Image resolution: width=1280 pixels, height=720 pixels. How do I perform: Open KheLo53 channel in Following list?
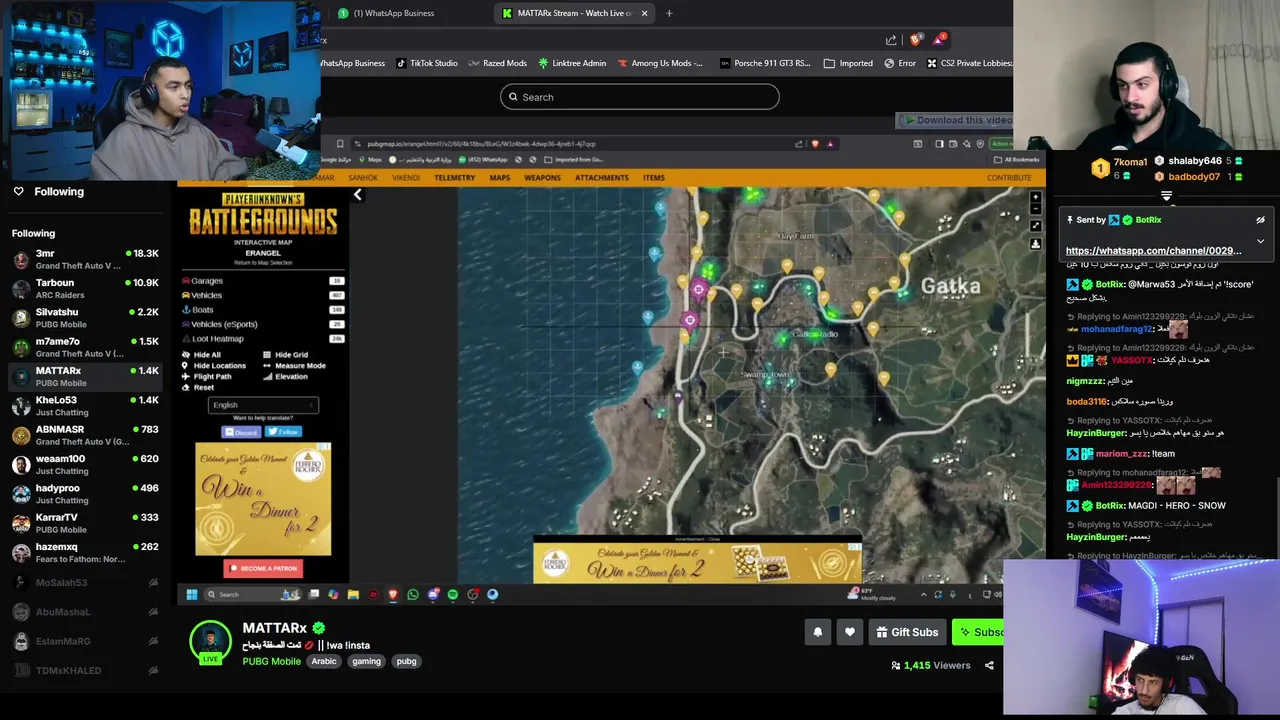(85, 406)
